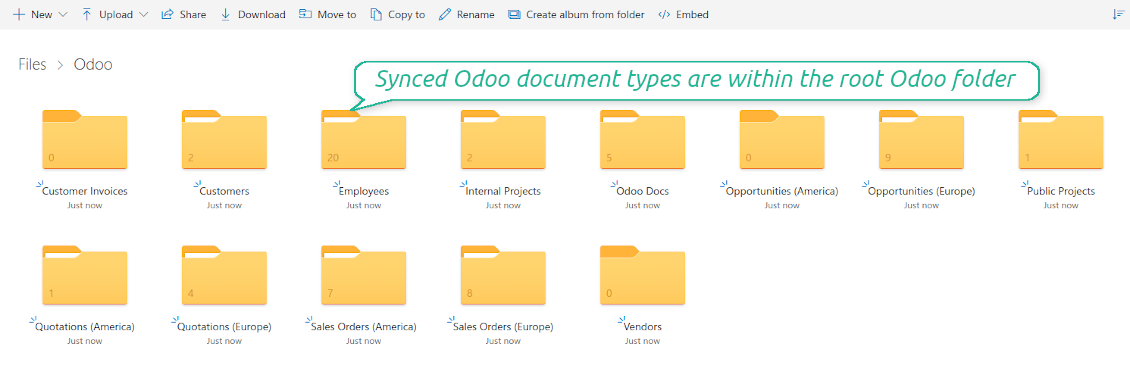This screenshot has width=1130, height=368.
Task: Click Sales Orders (America) name label
Action: (364, 327)
